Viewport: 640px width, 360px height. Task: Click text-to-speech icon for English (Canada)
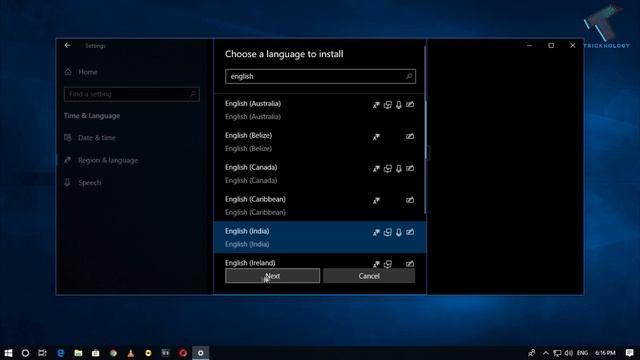coord(388,169)
